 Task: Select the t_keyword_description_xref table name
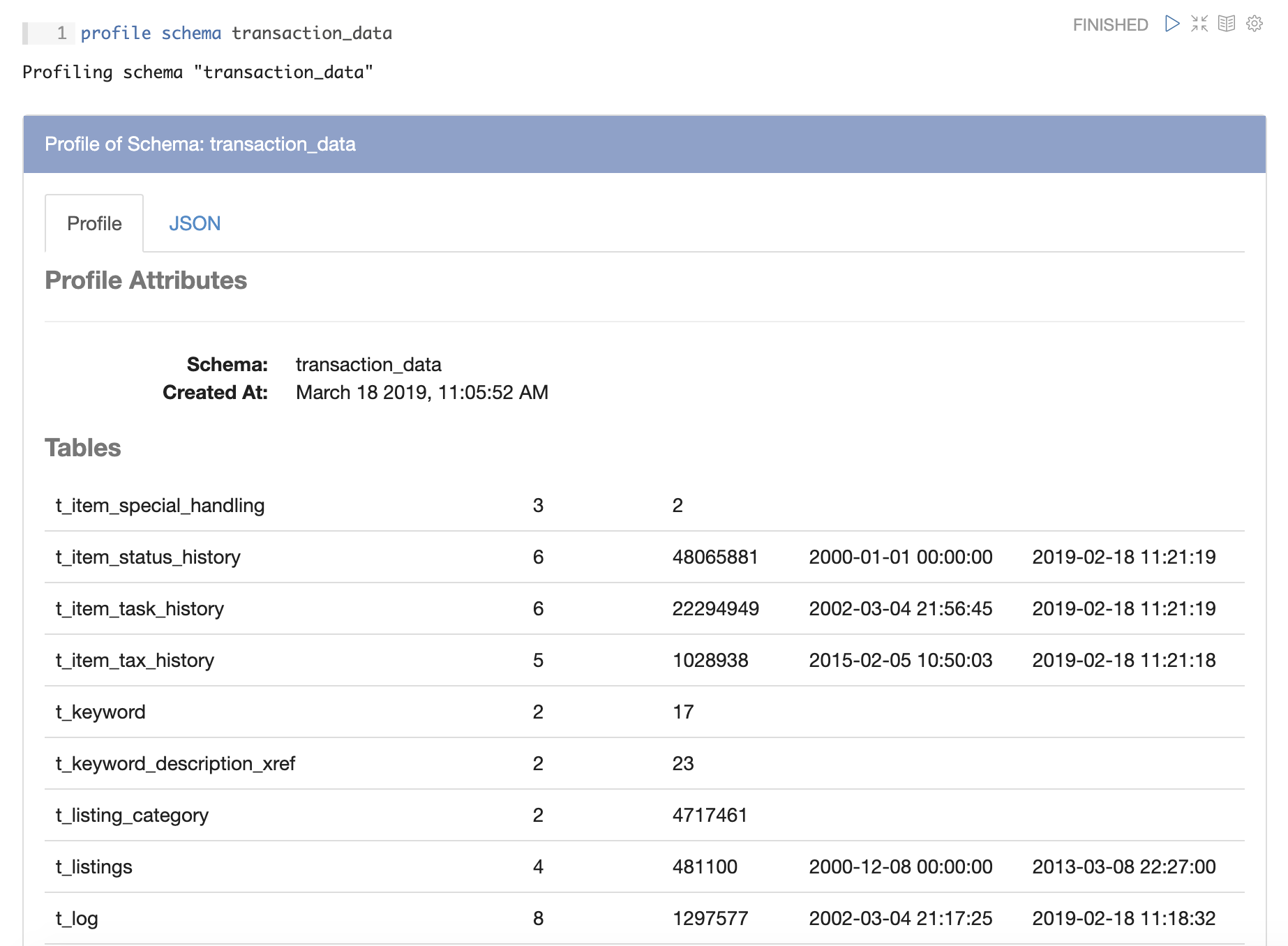pyautogui.click(x=175, y=763)
